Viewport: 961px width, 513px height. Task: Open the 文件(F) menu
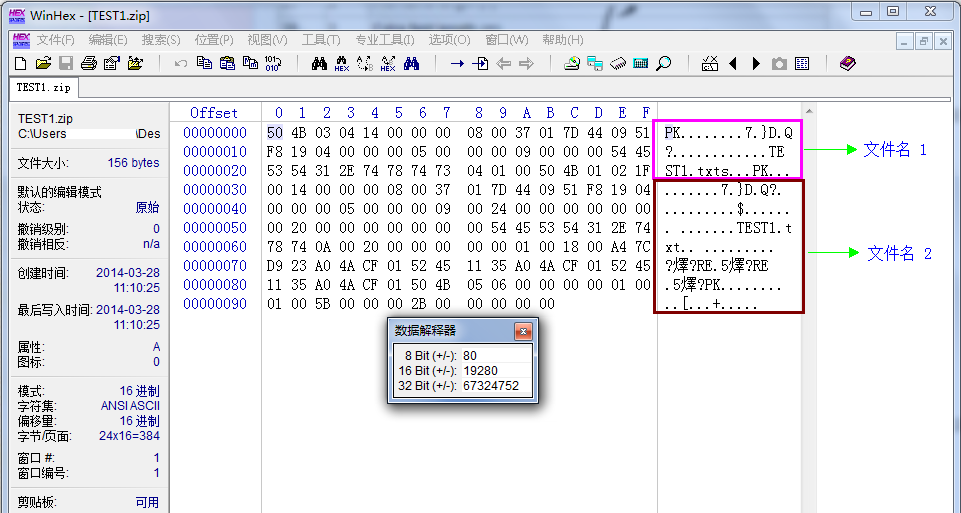56,40
